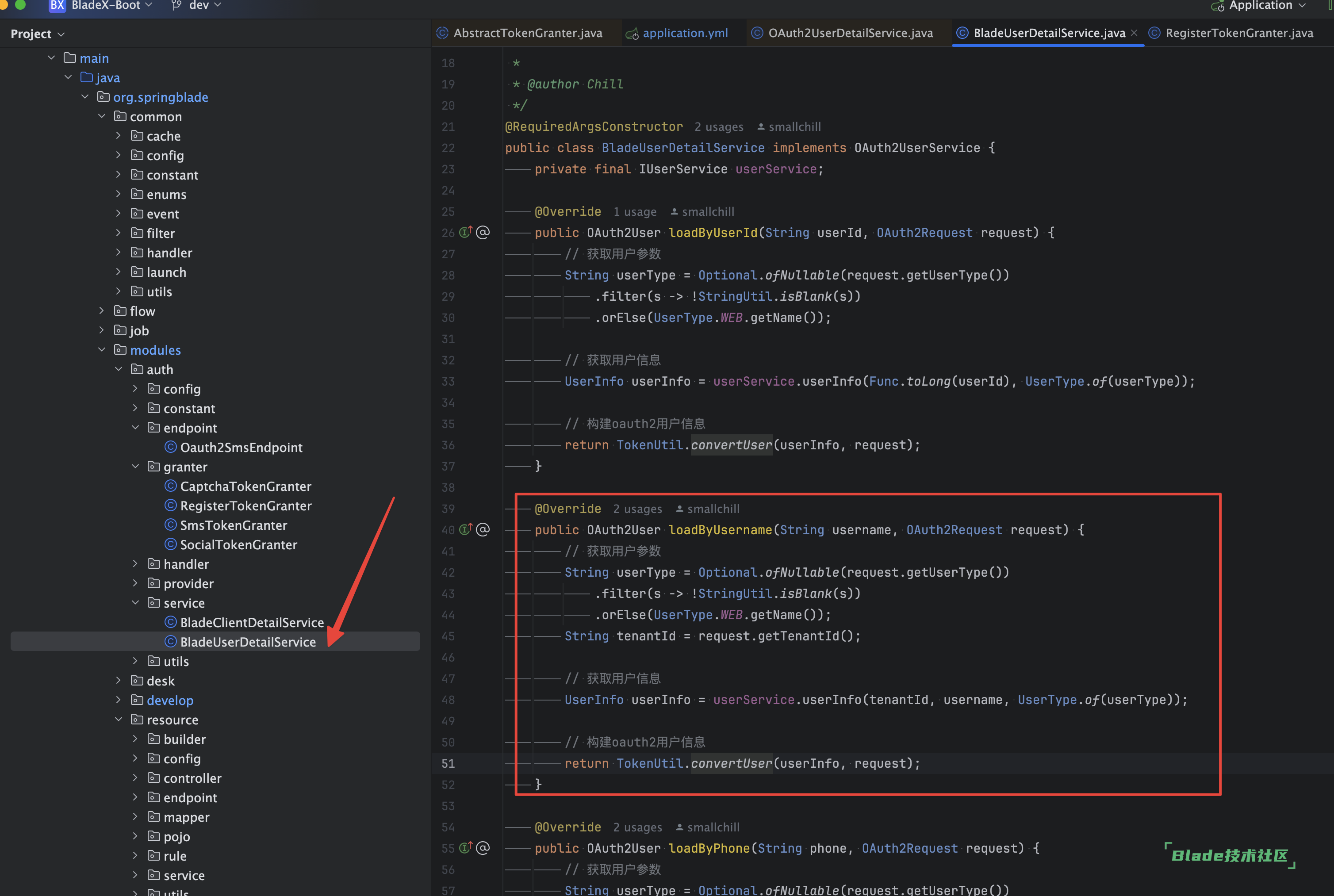Open the Project view selector dropdown
The width and height of the screenshot is (1334, 896).
coord(37,34)
